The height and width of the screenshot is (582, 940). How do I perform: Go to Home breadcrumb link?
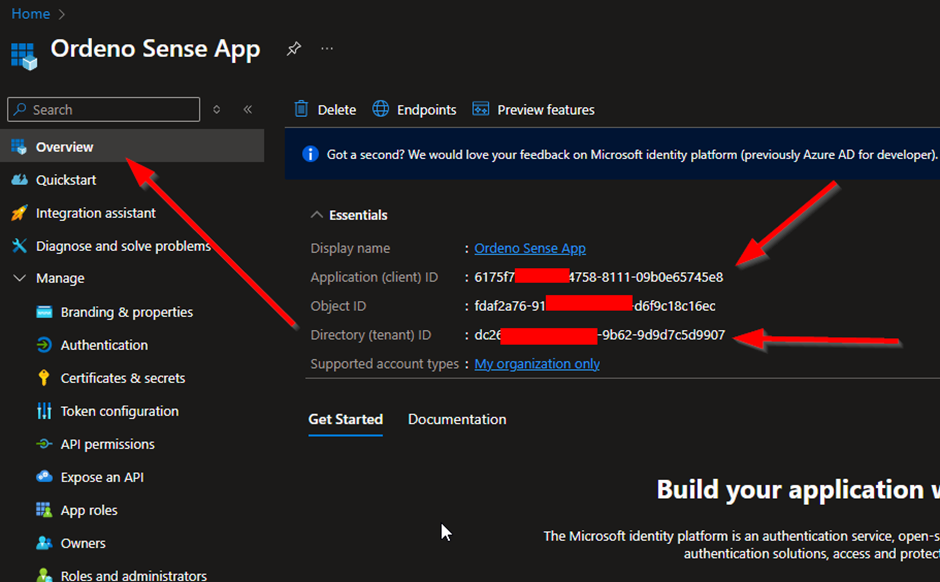(31, 13)
